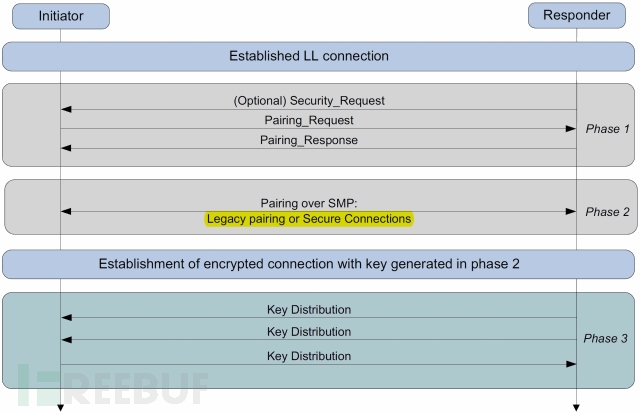Select the Established LL connection banner

pyautogui.click(x=318, y=56)
